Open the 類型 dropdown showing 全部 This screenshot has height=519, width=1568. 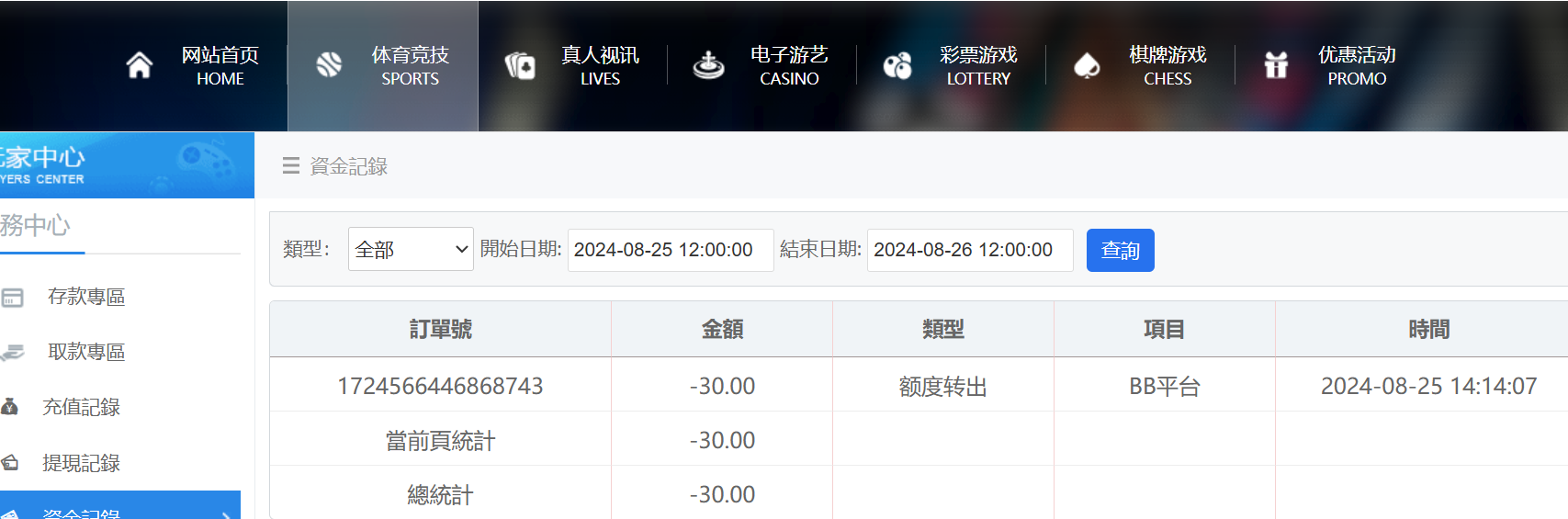(x=411, y=250)
